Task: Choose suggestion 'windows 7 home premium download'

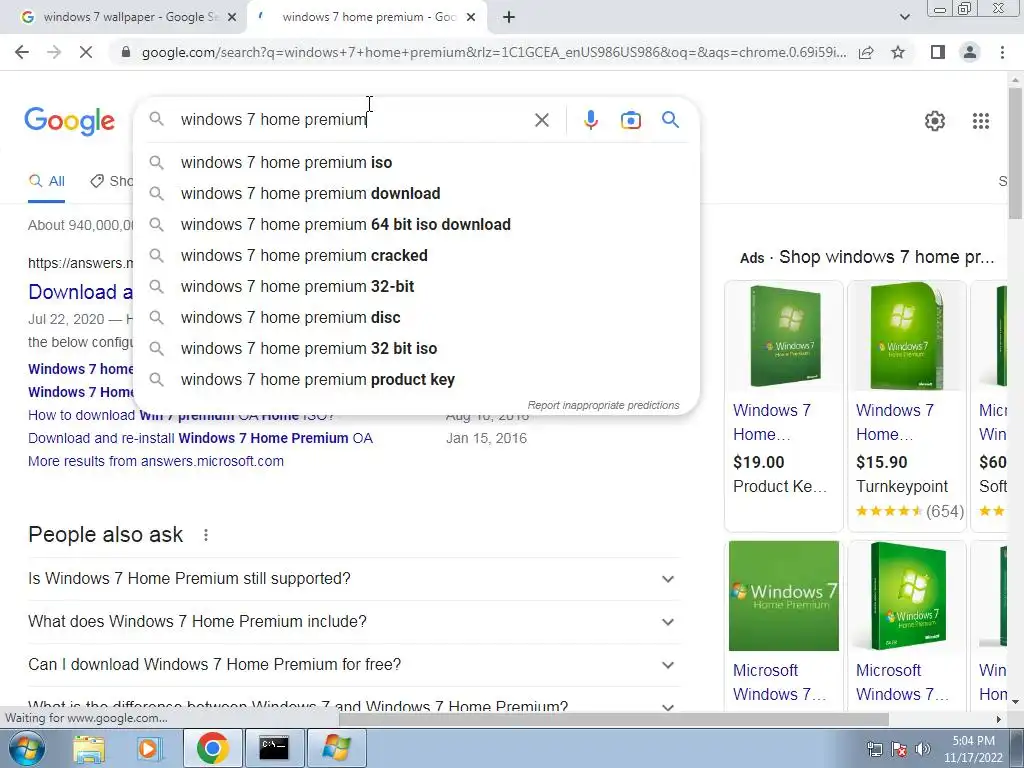Action: (416, 194)
